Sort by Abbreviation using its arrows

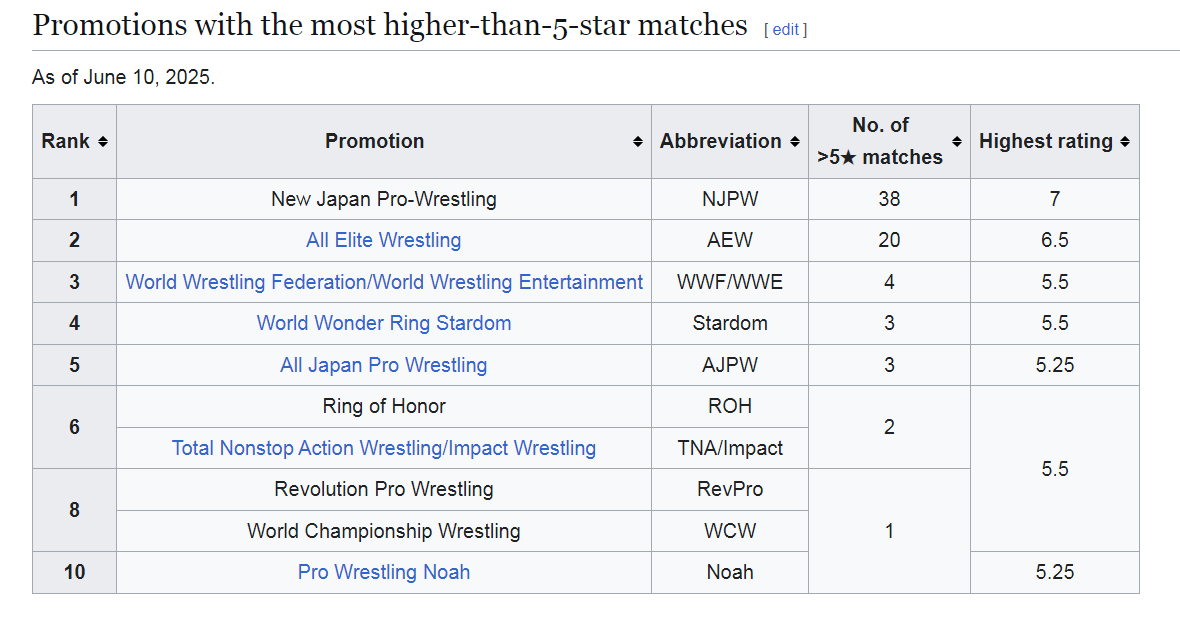pyautogui.click(x=795, y=142)
